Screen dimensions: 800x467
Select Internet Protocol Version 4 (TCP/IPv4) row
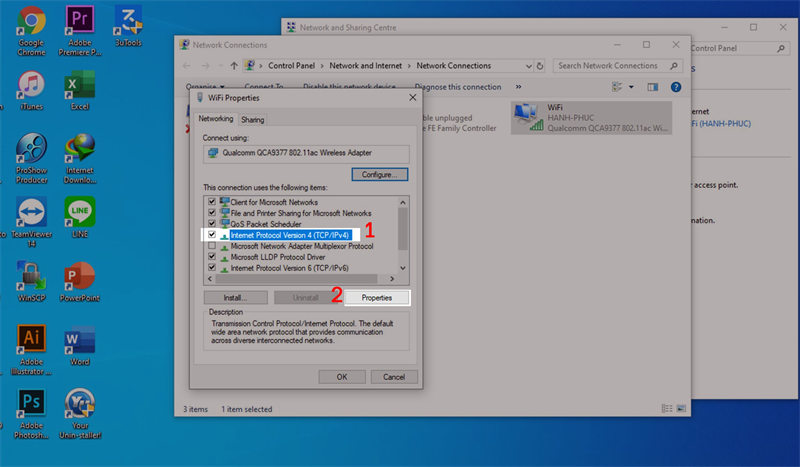pos(289,235)
